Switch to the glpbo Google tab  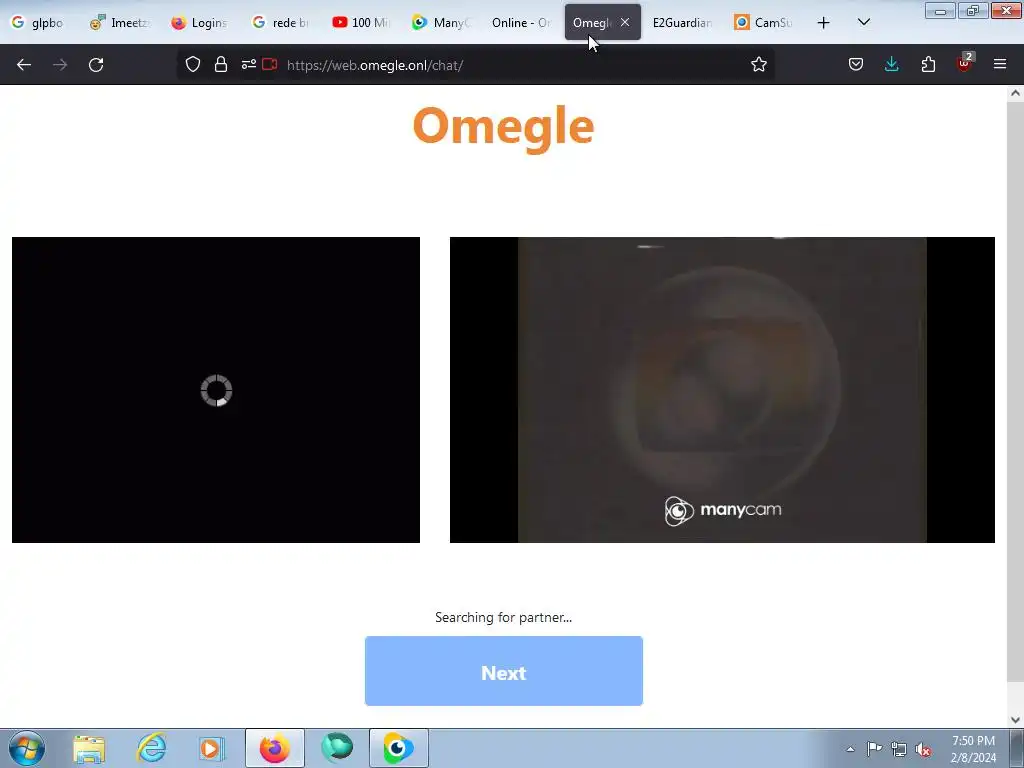39,23
